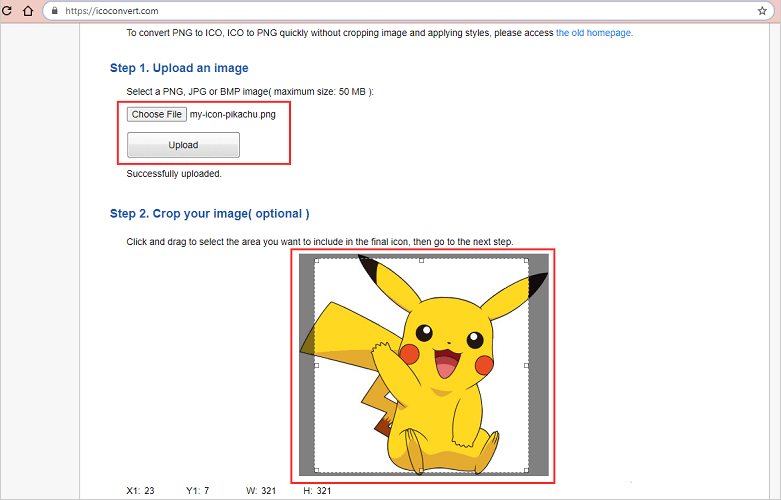Click the 'Select a PNG, JPG or BMP image' instruction
Viewport: 781px width, 500px height.
tap(250, 92)
